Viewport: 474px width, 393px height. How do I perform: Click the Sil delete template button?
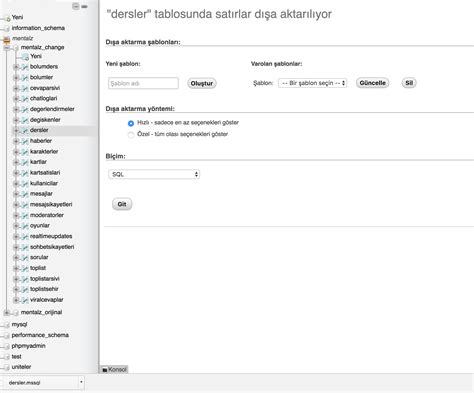pyautogui.click(x=409, y=83)
